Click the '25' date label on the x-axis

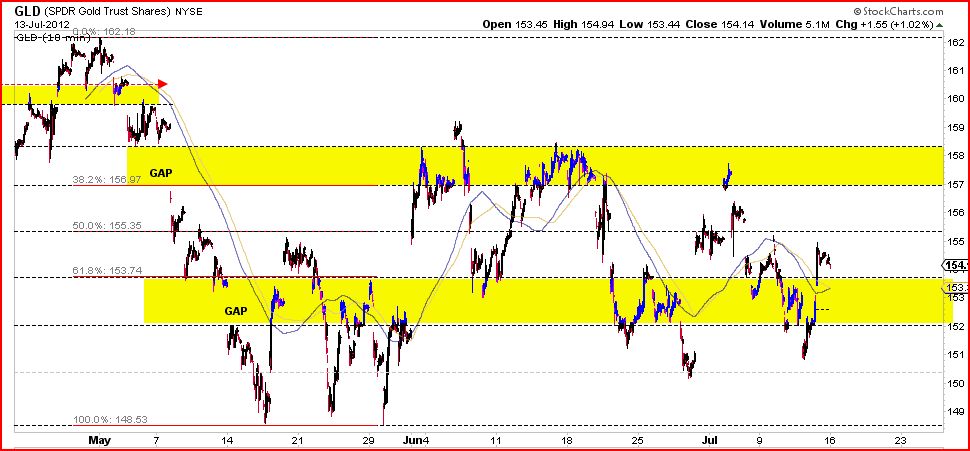(x=638, y=440)
